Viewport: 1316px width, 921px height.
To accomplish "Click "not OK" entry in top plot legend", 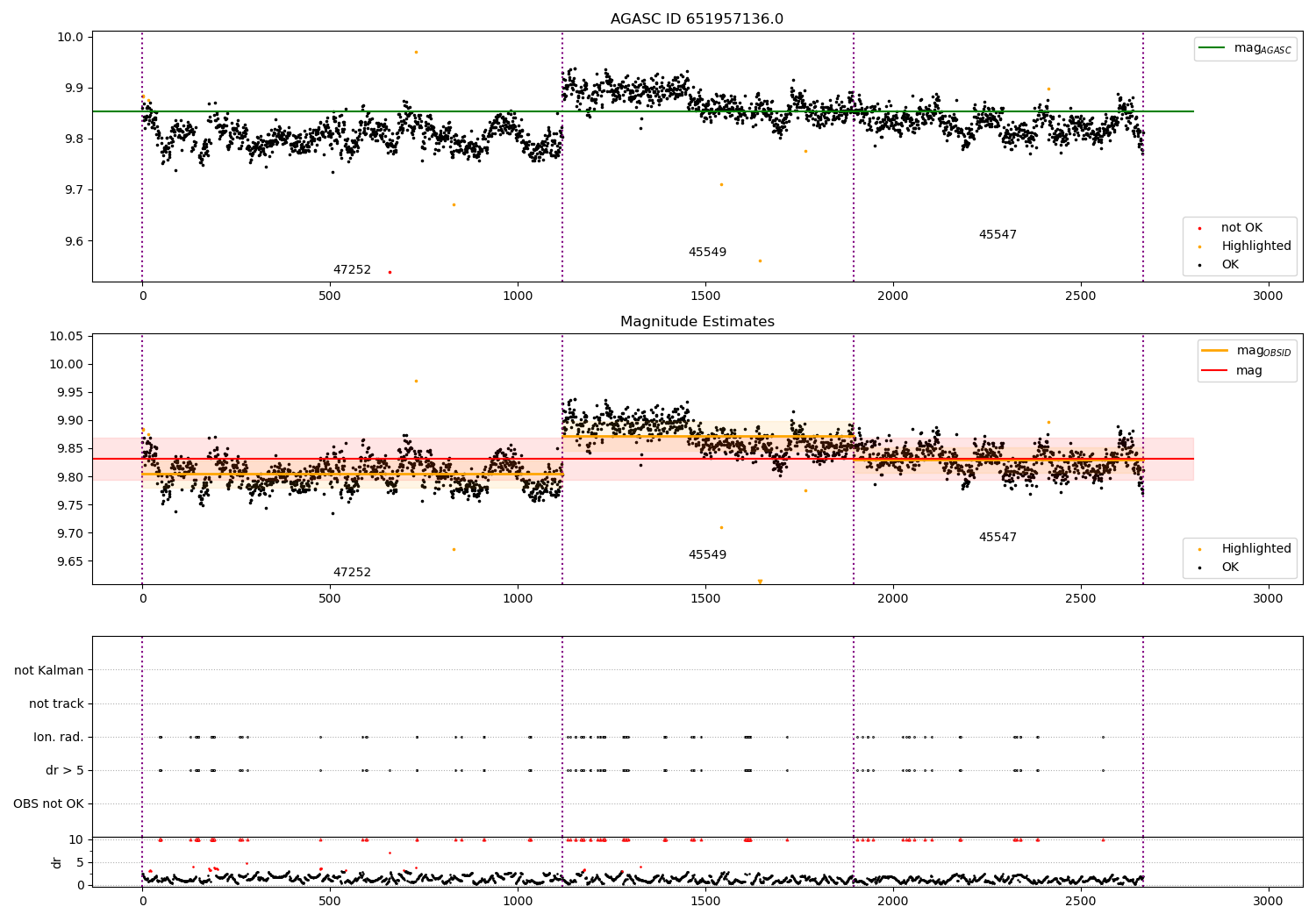I will point(1241,228).
